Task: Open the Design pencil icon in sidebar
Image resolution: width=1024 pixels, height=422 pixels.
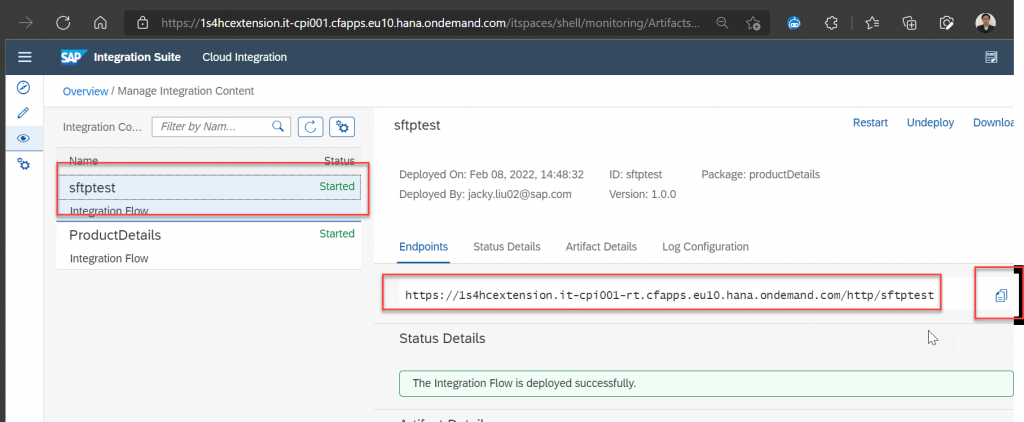Action: tap(24, 112)
